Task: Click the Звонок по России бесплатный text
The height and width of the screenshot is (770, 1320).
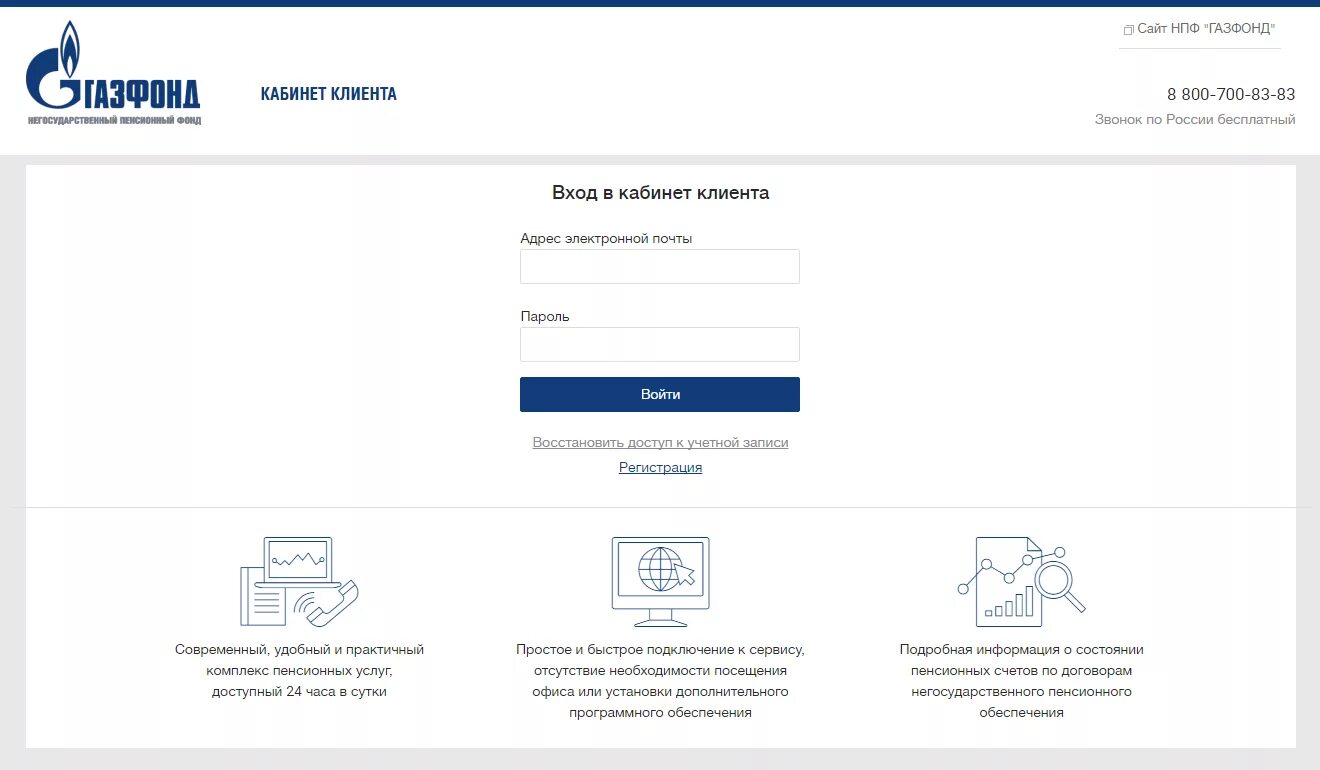Action: coord(1195,120)
